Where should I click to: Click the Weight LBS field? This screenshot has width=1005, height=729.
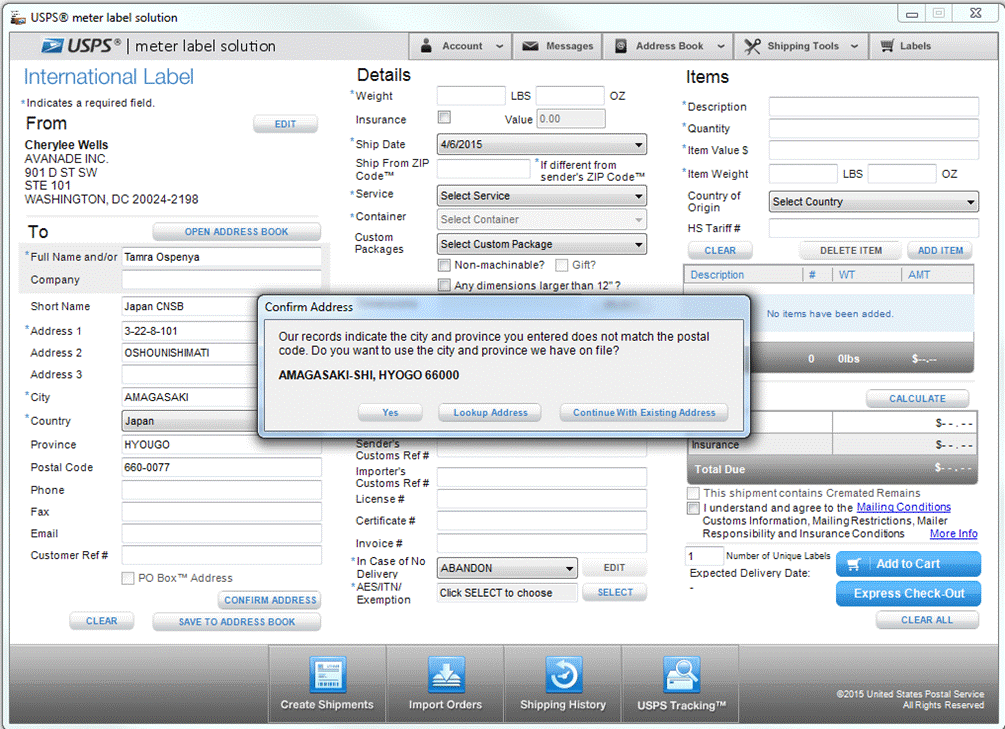pyautogui.click(x=471, y=96)
